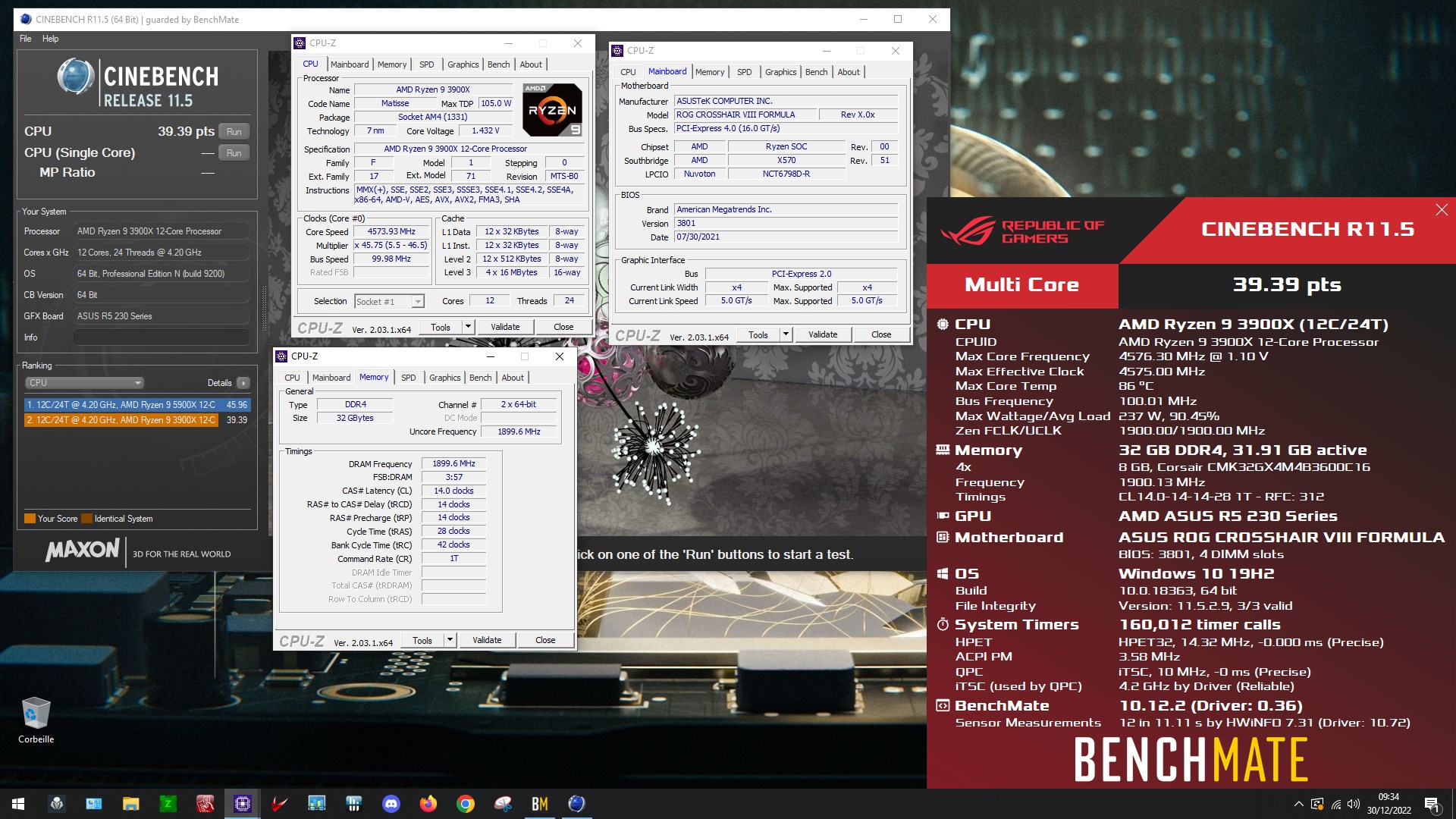Click the Info input field in Cinebench

162,337
